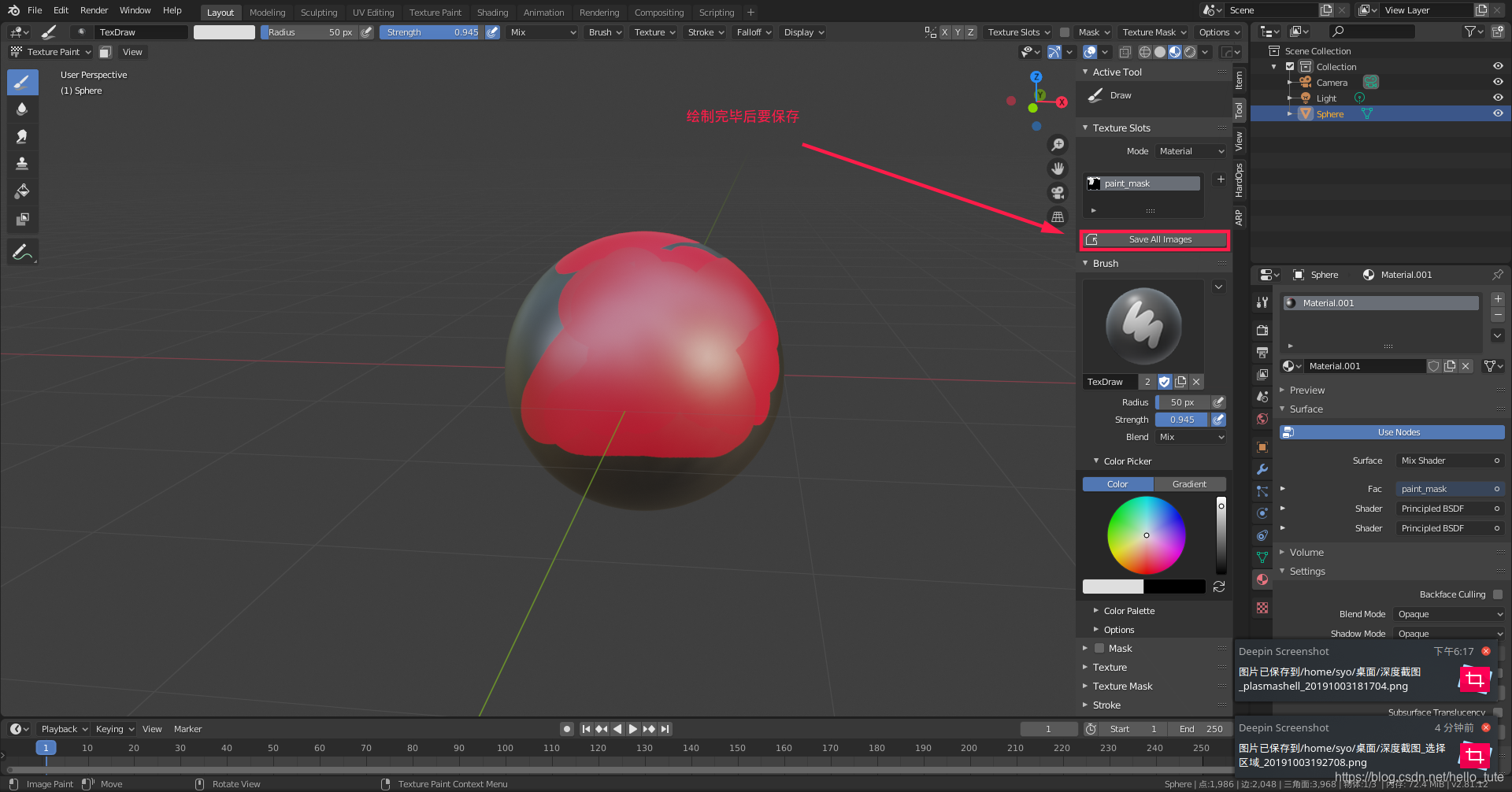The image size is (1512, 792).
Task: Open the World properties tab icon
Action: [x=1262, y=419]
